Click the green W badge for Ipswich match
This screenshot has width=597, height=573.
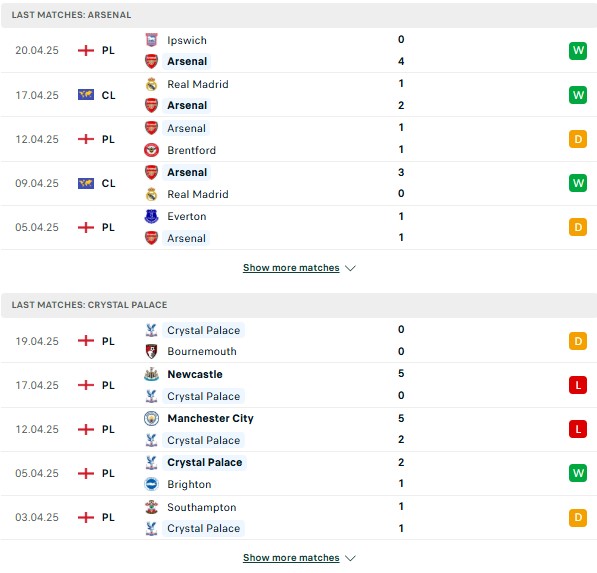578,51
